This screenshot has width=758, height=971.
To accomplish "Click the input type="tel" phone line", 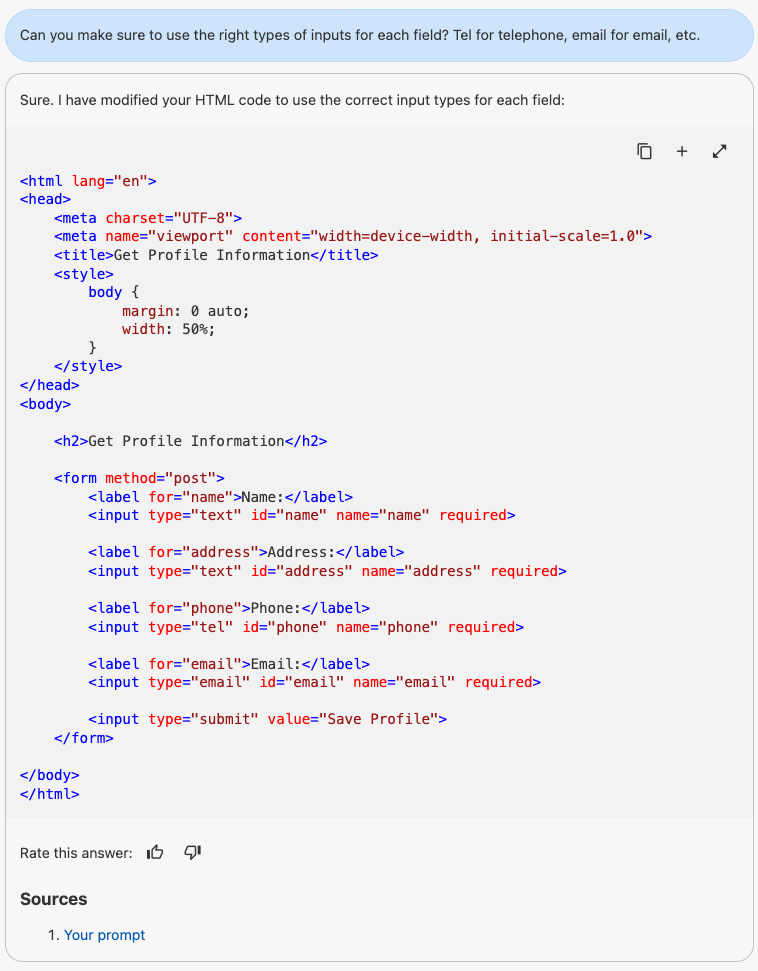I will [306, 627].
